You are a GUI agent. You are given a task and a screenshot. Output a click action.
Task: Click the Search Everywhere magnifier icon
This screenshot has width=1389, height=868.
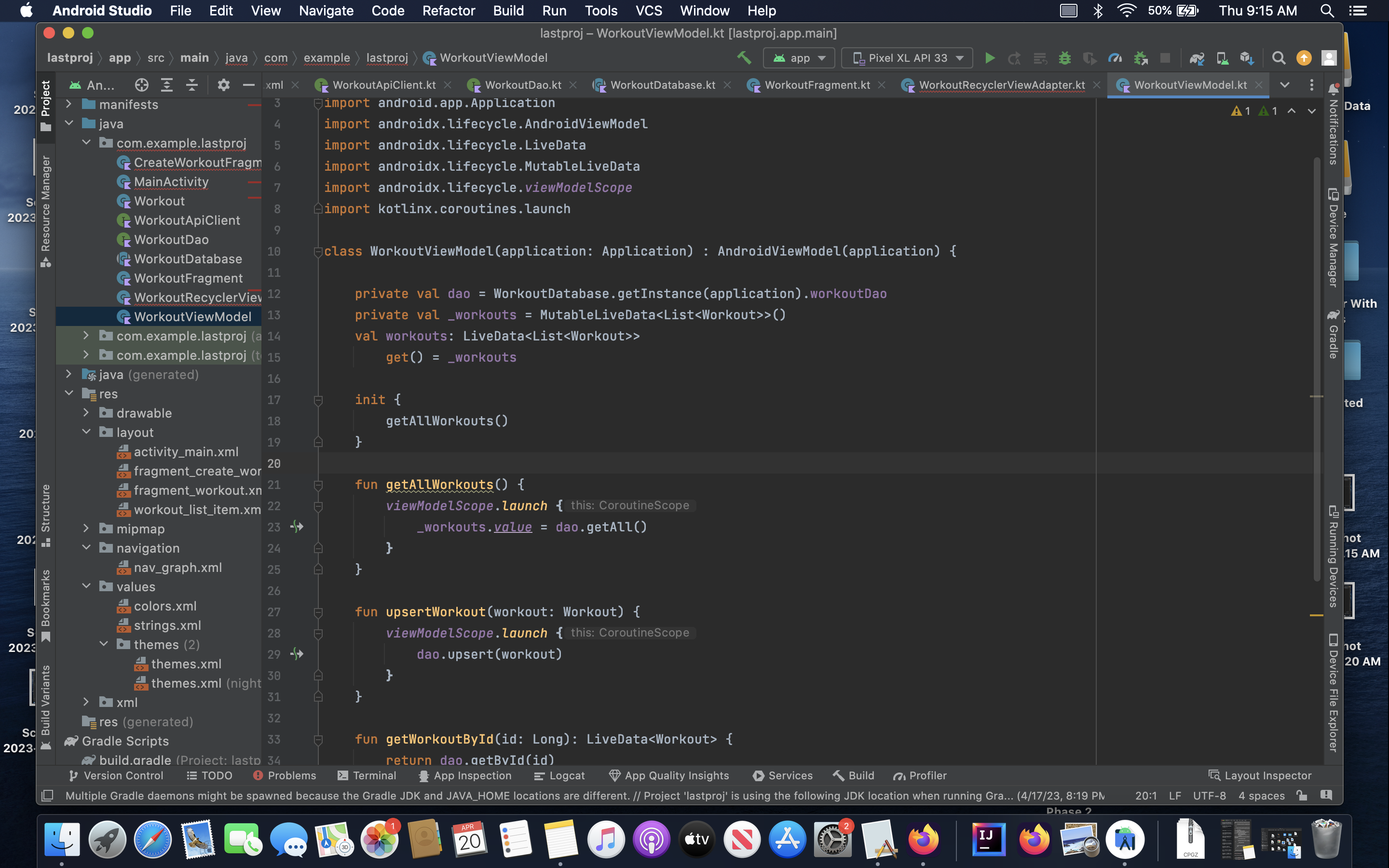[x=1278, y=58]
